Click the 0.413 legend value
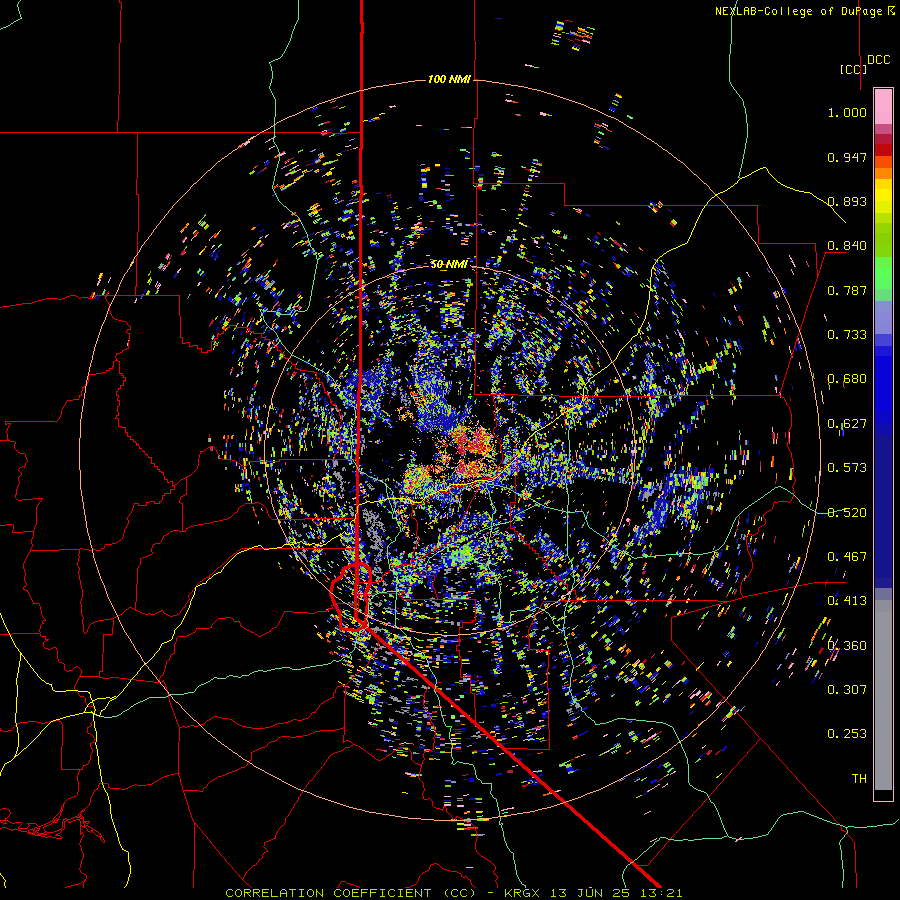 (x=847, y=601)
